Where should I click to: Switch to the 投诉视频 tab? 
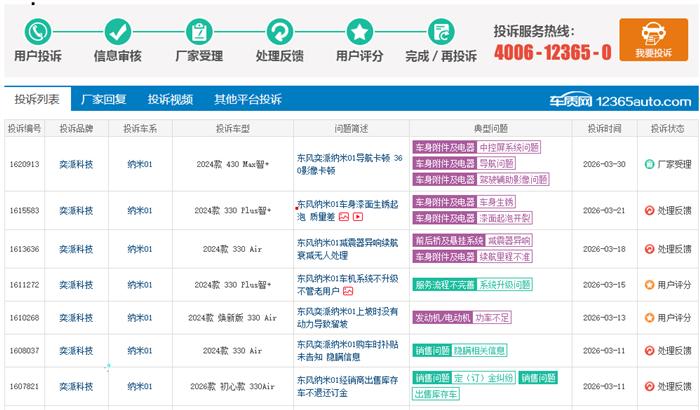(170, 100)
